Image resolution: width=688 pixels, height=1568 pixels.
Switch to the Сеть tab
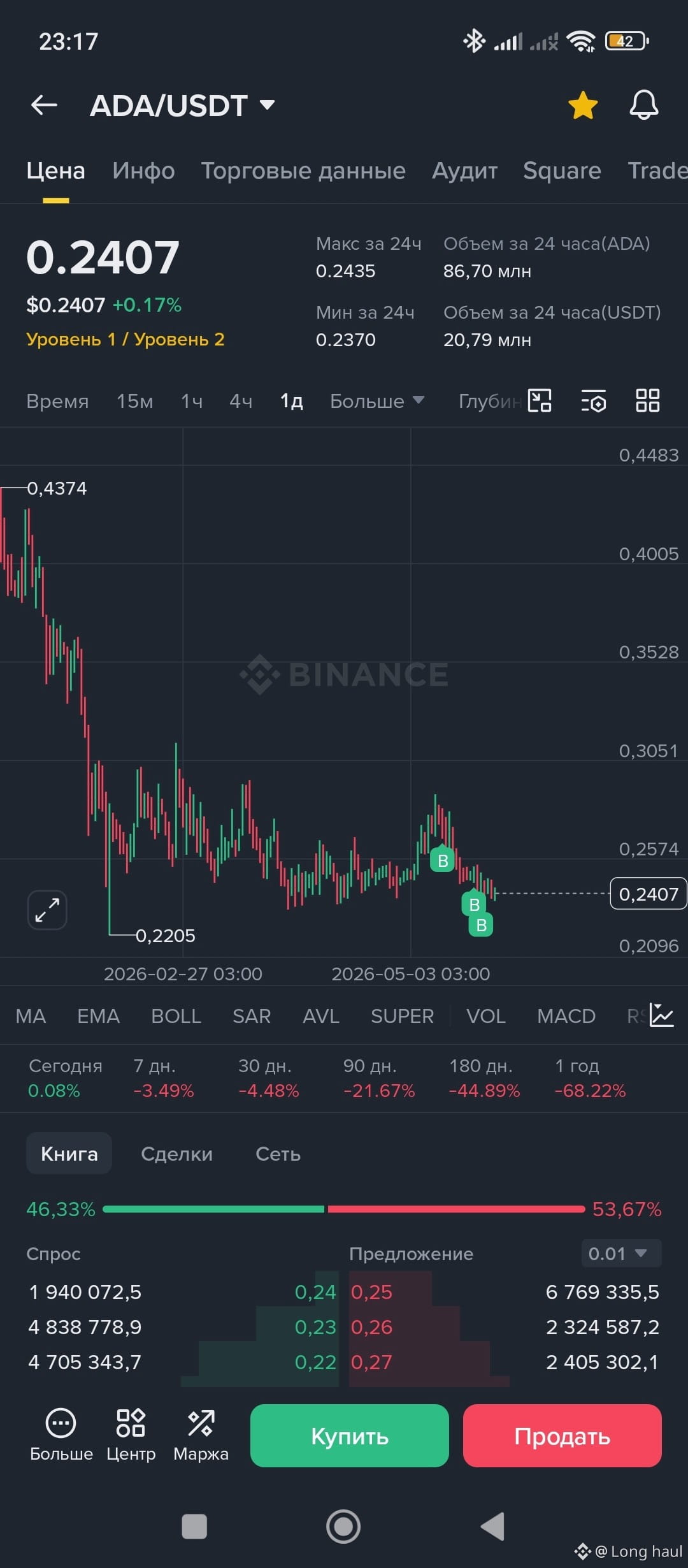click(278, 1154)
